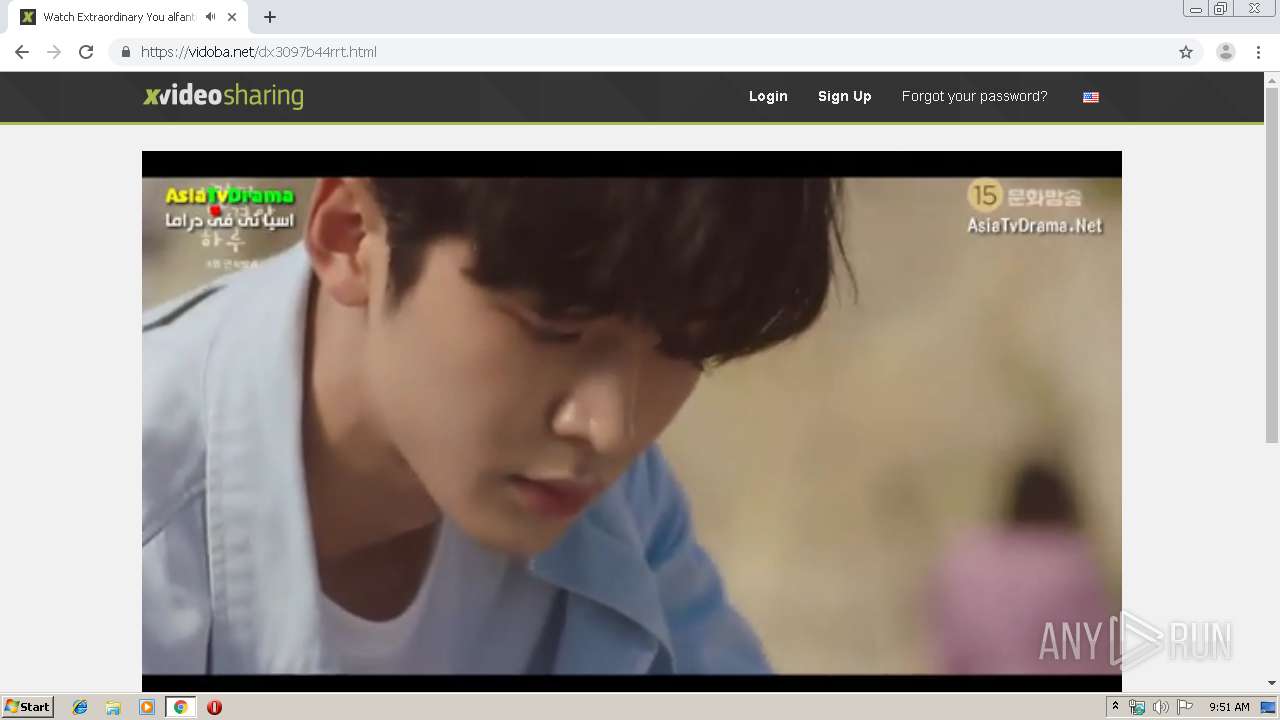Click the vidoba.net address bar
The width and height of the screenshot is (1280, 720).
[x=640, y=52]
